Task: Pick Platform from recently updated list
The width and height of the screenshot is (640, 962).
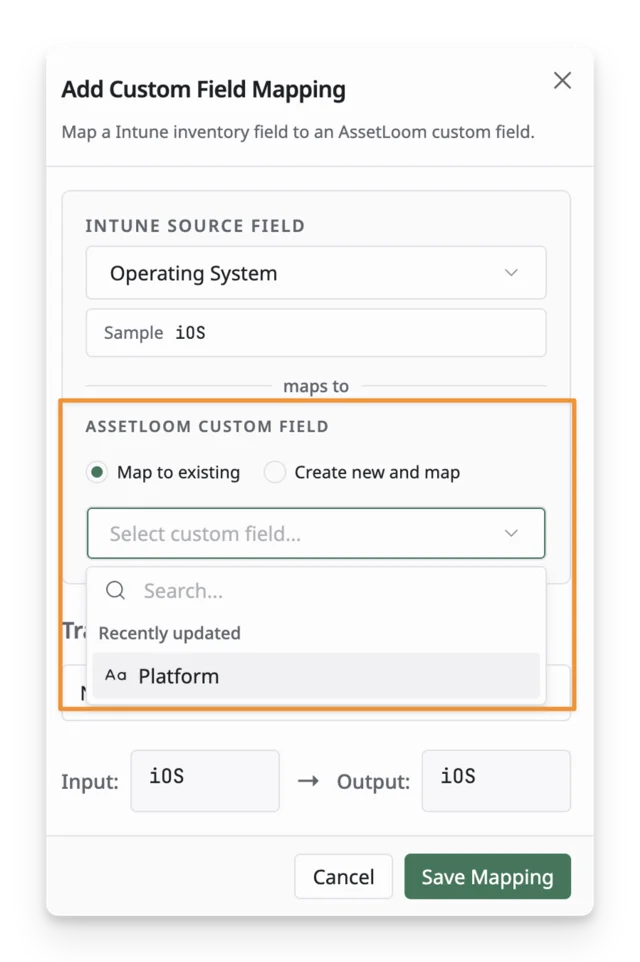Action: pos(316,675)
